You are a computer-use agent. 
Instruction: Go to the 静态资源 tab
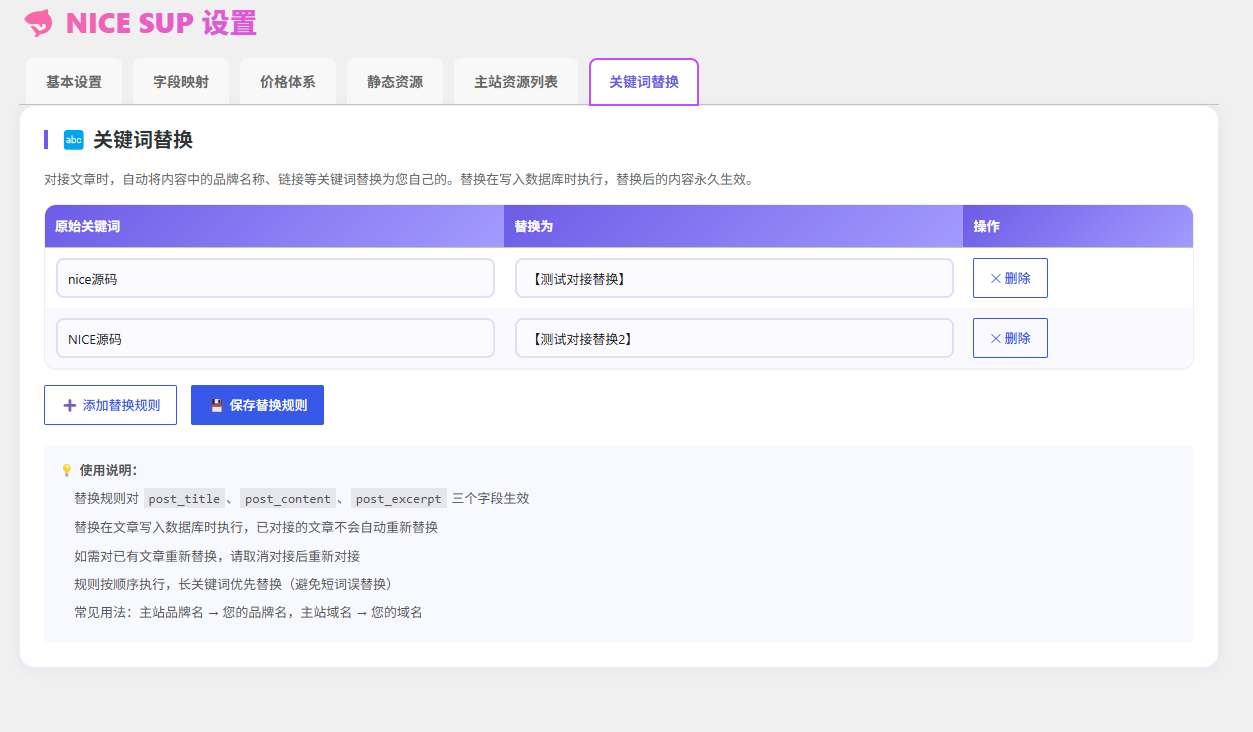point(395,82)
